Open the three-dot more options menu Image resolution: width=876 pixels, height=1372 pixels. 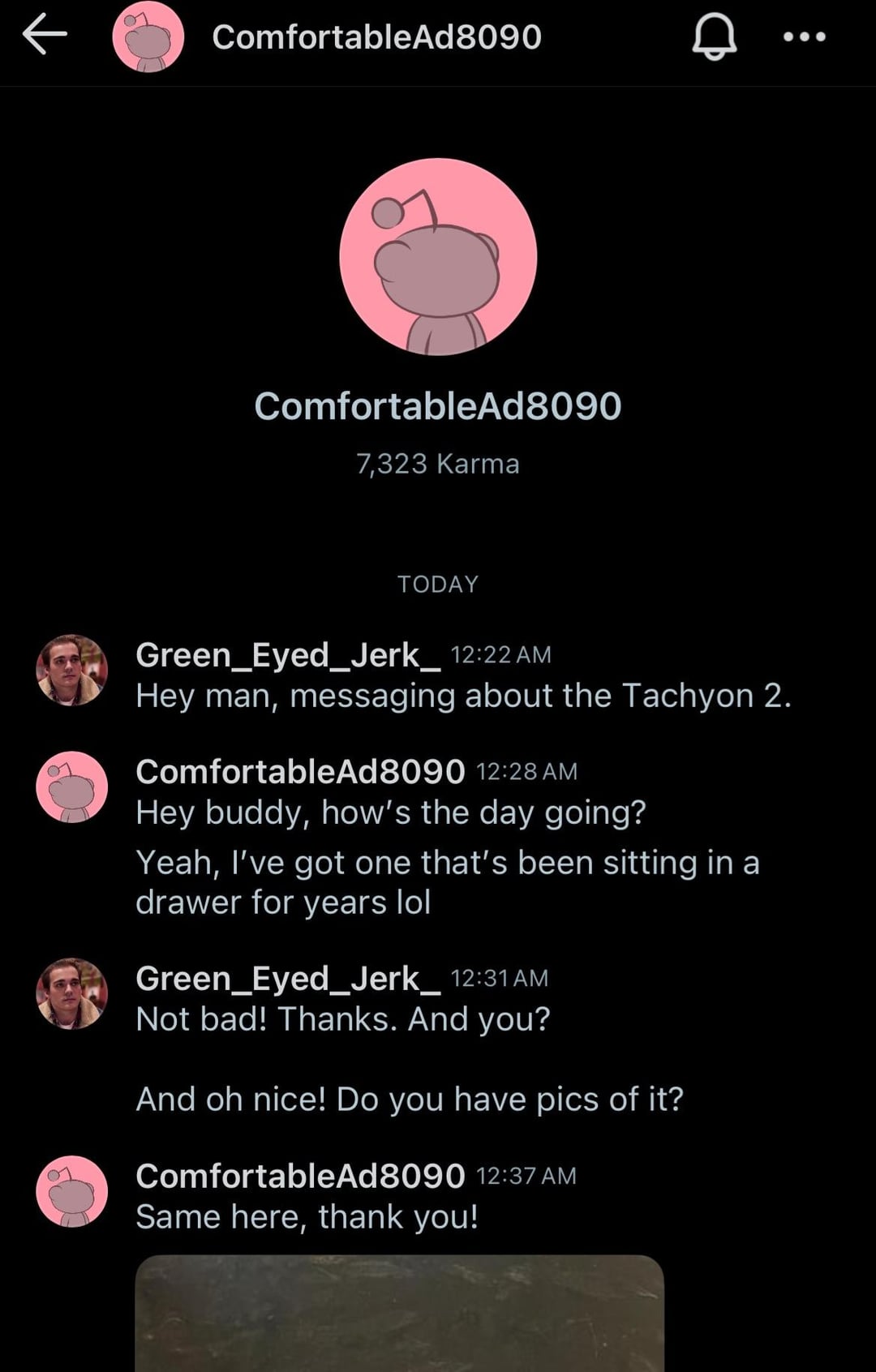[x=804, y=36]
